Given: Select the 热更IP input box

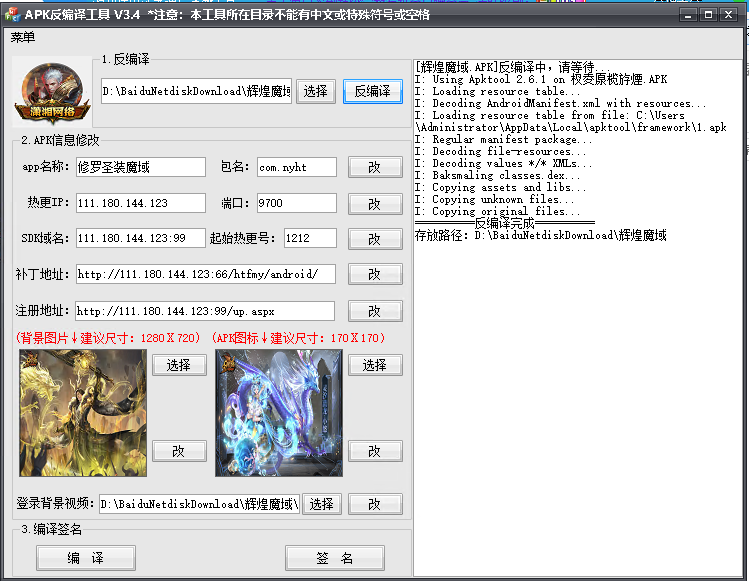Looking at the screenshot, I should [140, 203].
